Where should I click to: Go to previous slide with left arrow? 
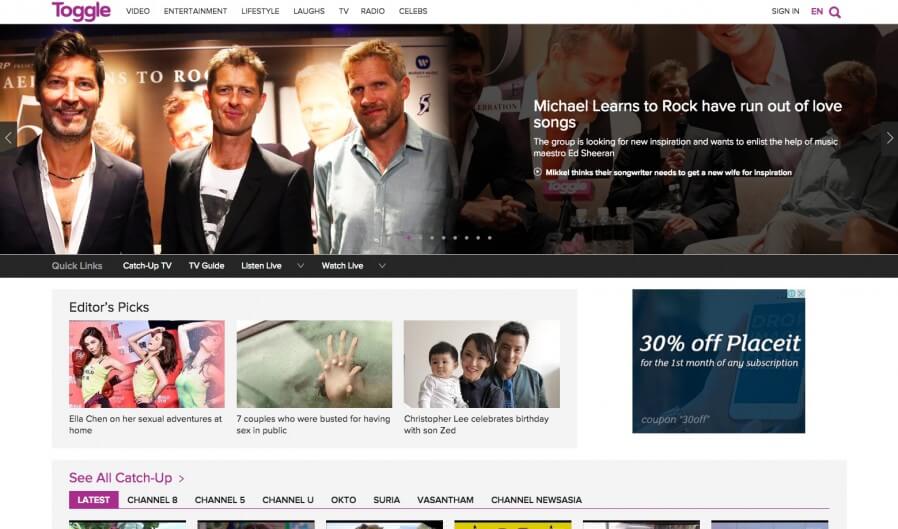[x=8, y=137]
